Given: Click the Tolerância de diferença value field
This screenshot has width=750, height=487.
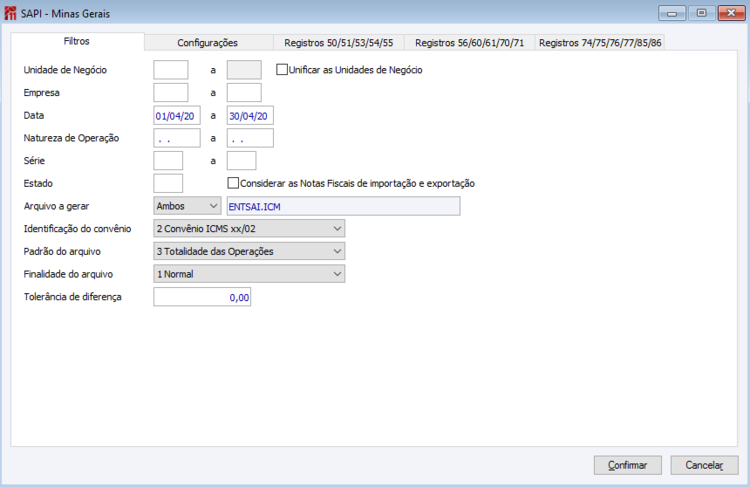Looking at the screenshot, I should [x=202, y=297].
